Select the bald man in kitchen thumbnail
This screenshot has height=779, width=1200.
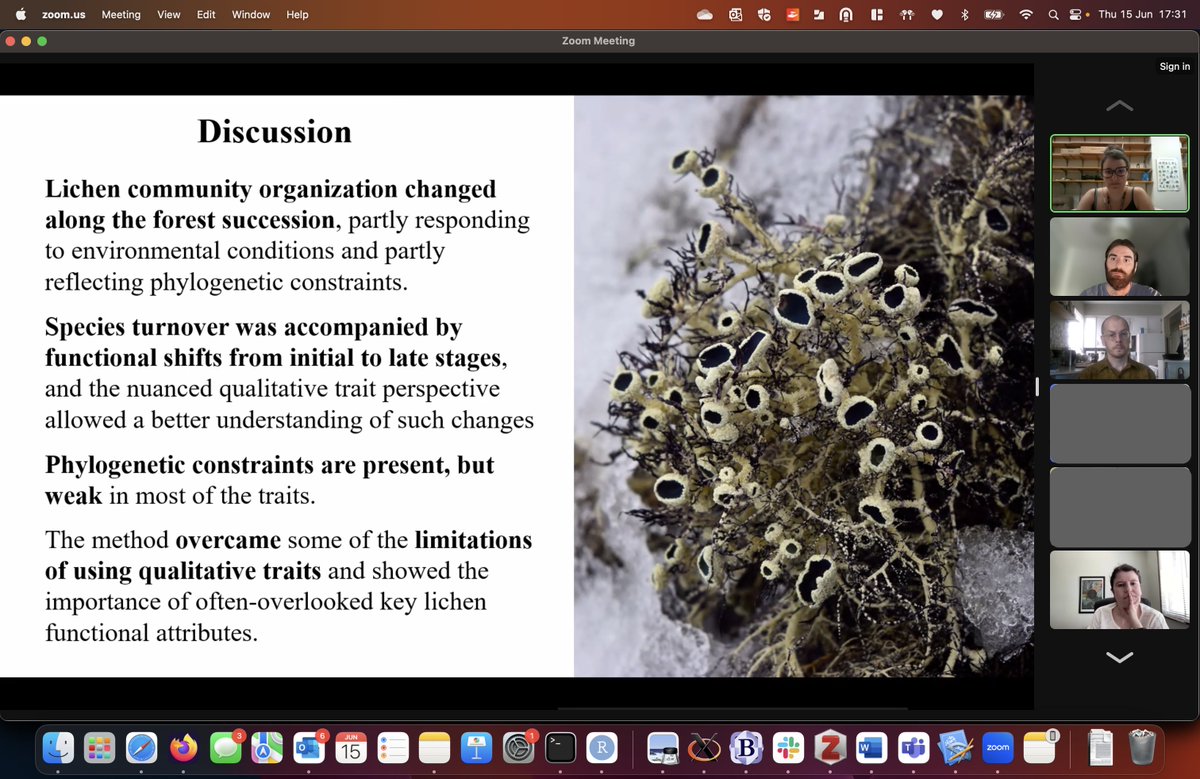point(1120,340)
